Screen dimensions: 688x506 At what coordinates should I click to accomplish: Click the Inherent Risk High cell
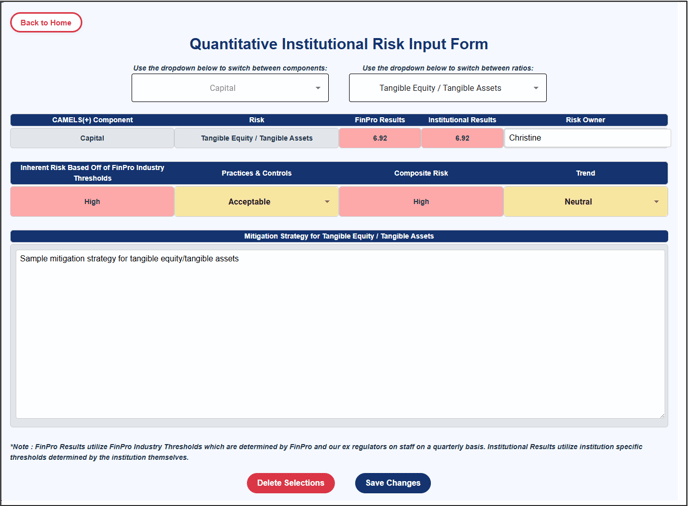pos(92,201)
